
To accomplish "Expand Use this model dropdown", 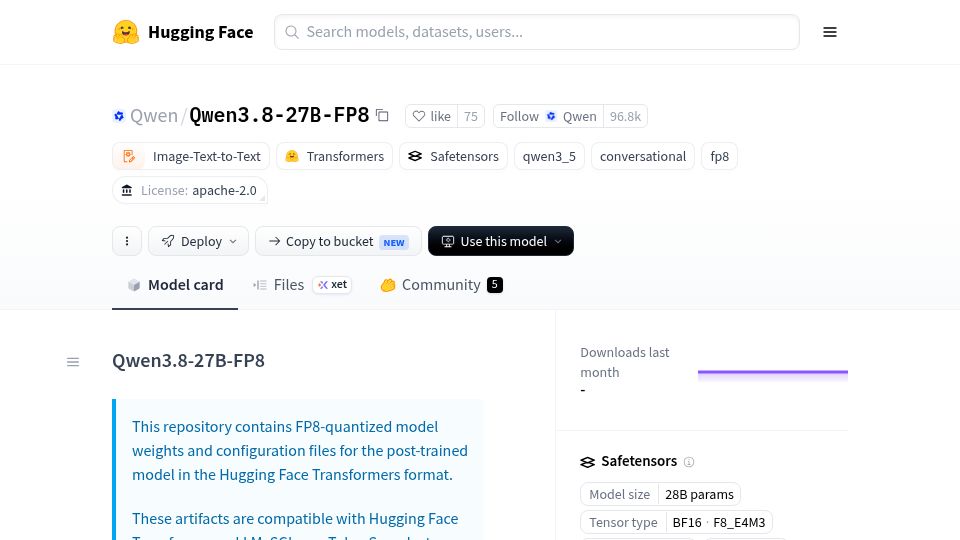I will coord(501,241).
